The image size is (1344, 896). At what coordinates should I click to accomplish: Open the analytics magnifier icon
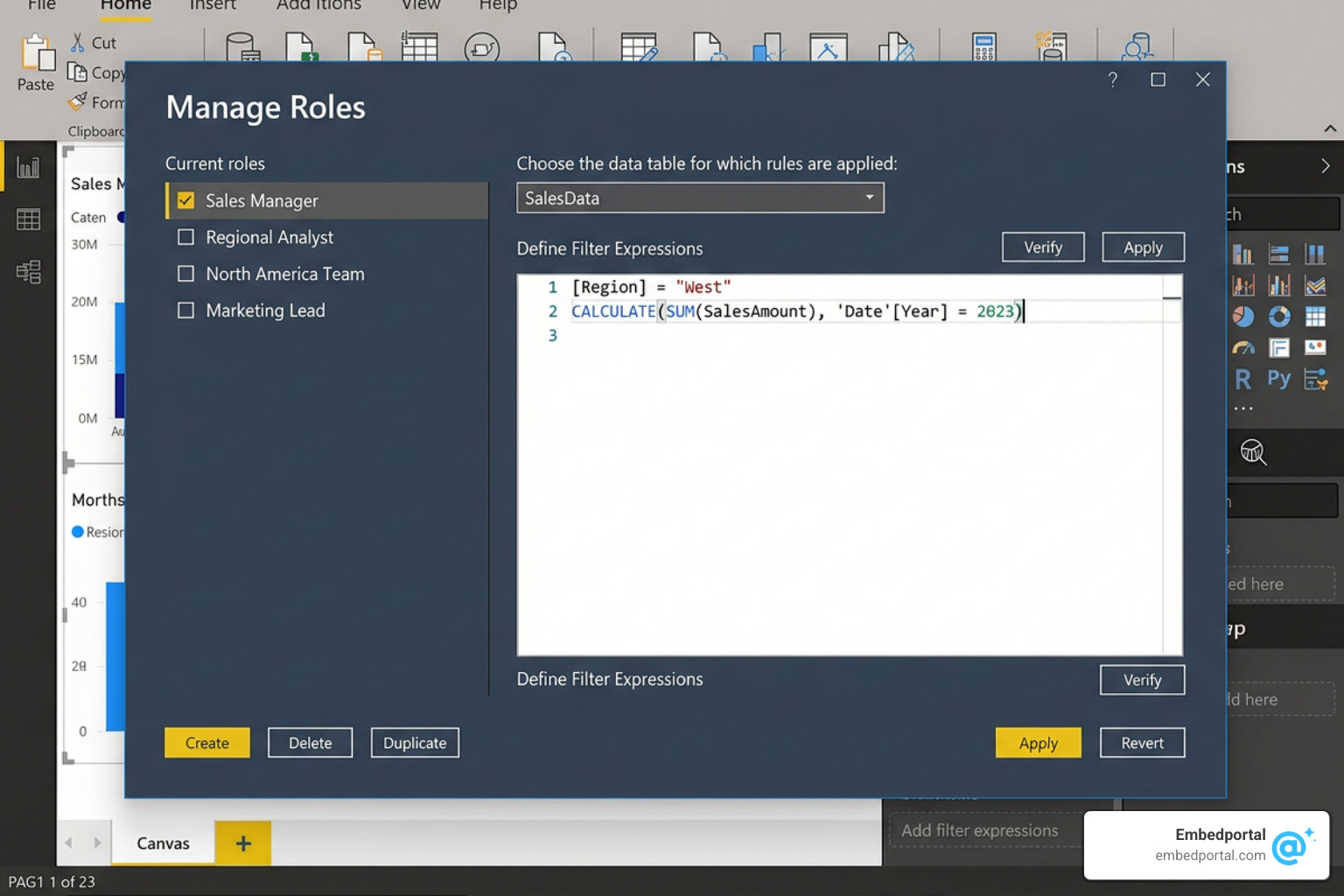[1253, 452]
